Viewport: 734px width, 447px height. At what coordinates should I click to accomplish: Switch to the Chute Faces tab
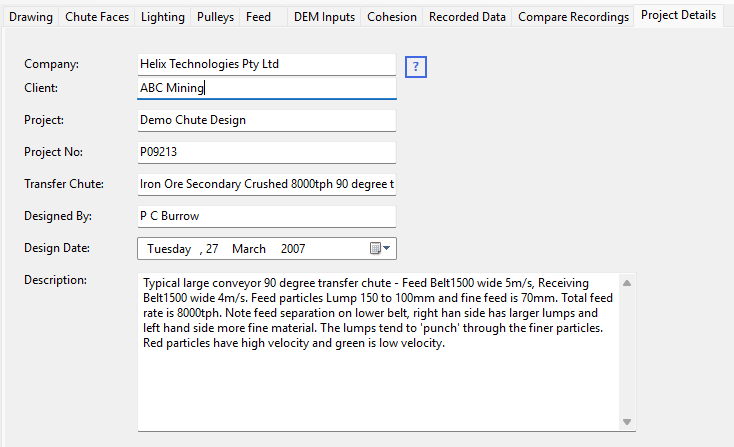(x=97, y=17)
